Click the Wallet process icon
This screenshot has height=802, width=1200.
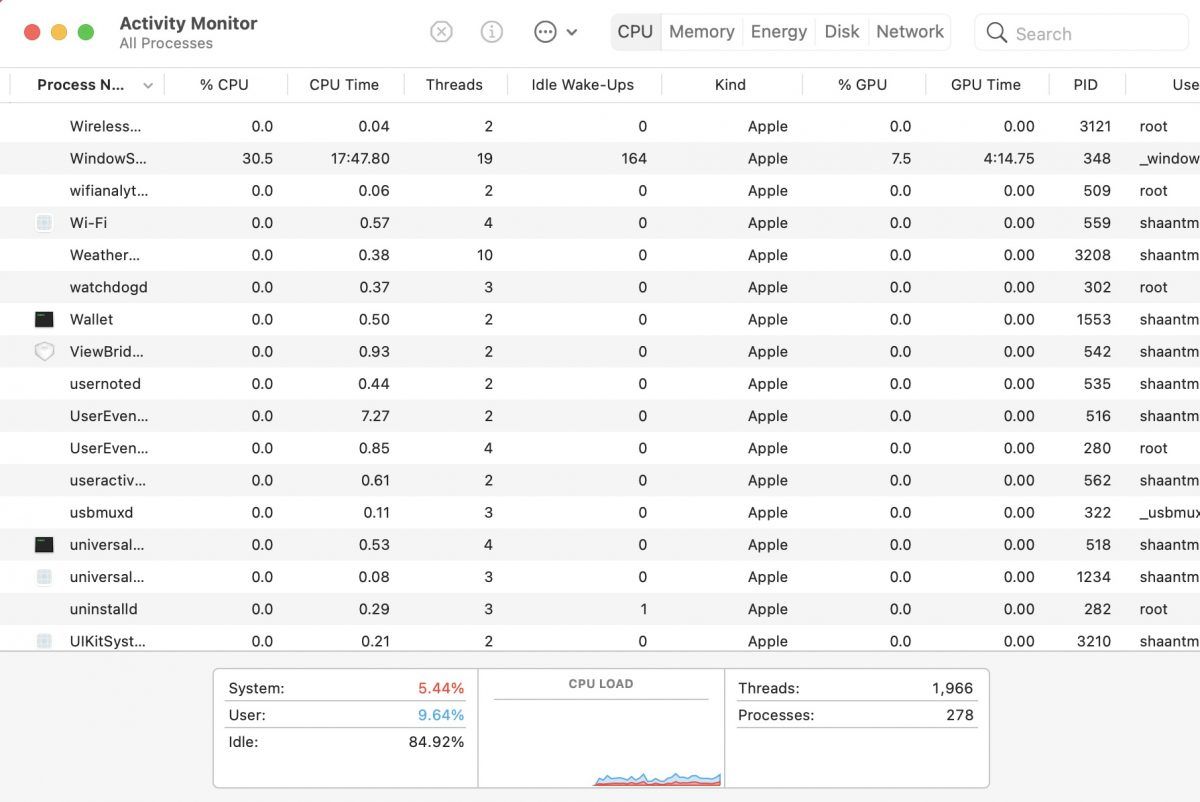click(x=44, y=320)
